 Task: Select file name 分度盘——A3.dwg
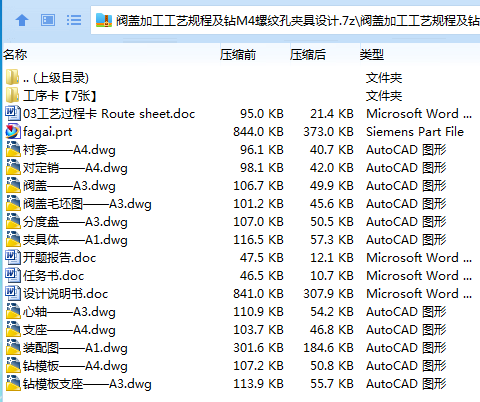point(75,222)
